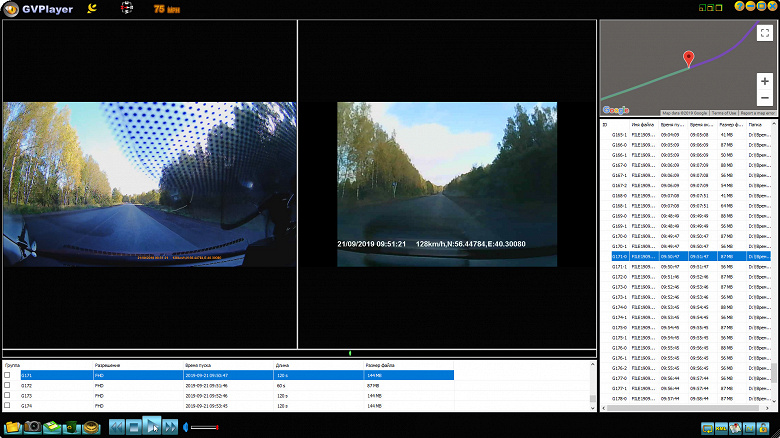Click the map pin icon in bottom toolbar
This screenshot has width=780, height=438.
point(735,428)
